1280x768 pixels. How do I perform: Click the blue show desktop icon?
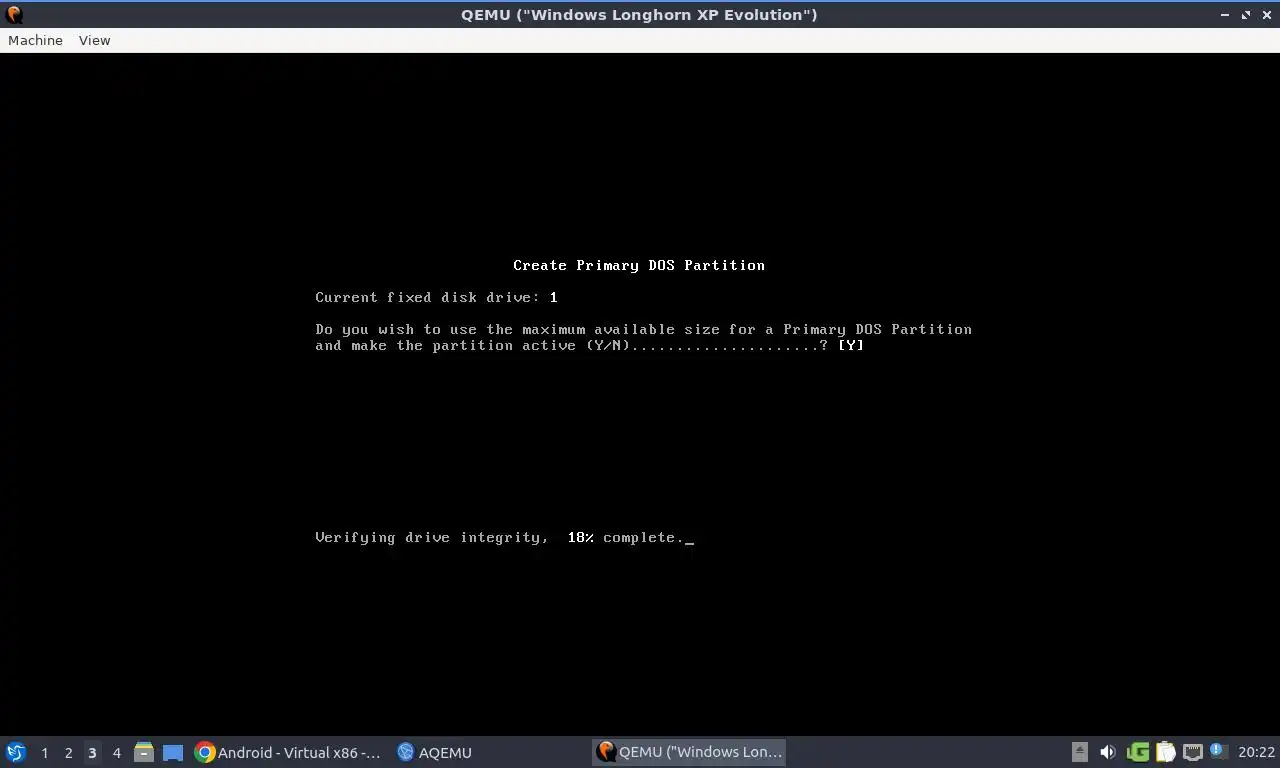(x=173, y=752)
